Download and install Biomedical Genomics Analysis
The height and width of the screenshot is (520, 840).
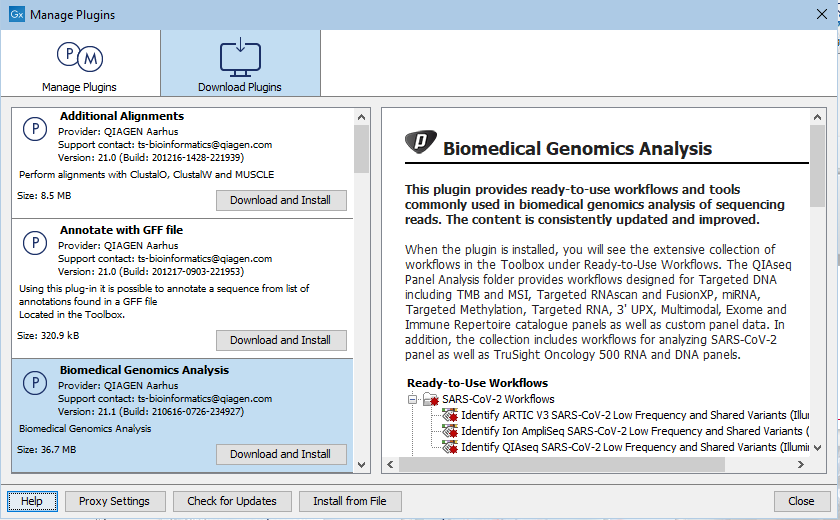(281, 454)
